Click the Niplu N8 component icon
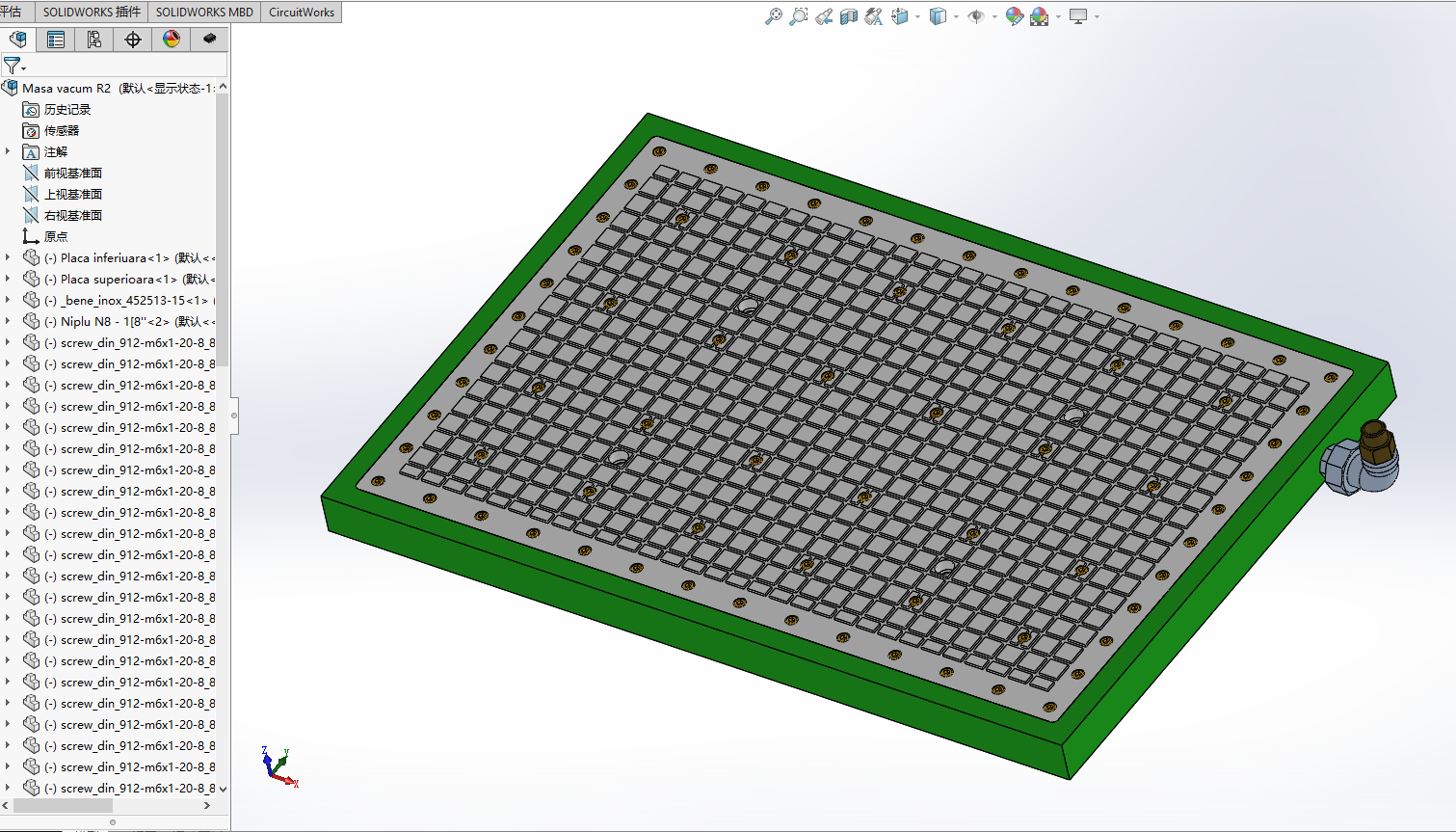Image resolution: width=1456 pixels, height=832 pixels. click(x=31, y=321)
